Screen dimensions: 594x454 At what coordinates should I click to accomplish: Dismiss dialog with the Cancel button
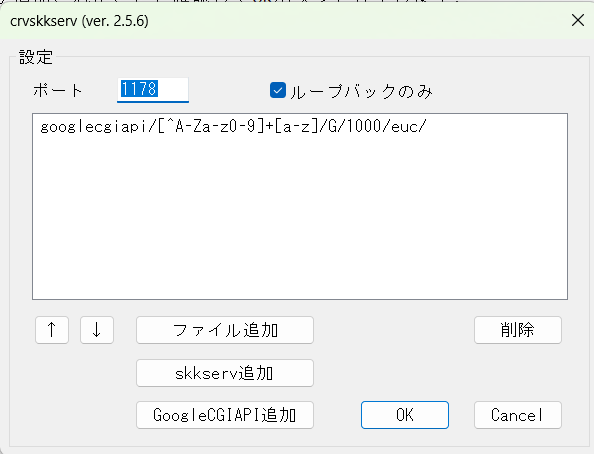pyautogui.click(x=517, y=415)
